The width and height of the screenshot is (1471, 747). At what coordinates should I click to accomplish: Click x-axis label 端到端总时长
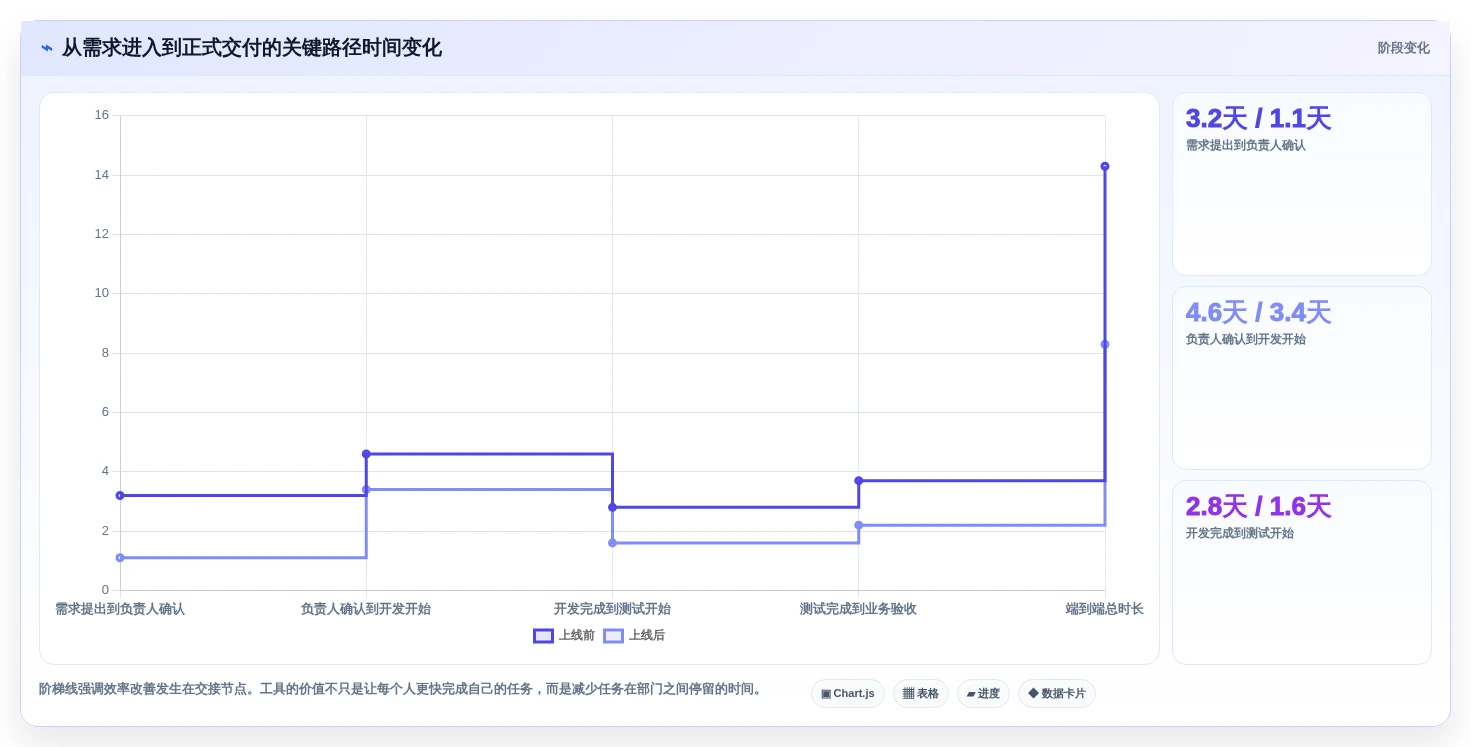click(x=1105, y=609)
